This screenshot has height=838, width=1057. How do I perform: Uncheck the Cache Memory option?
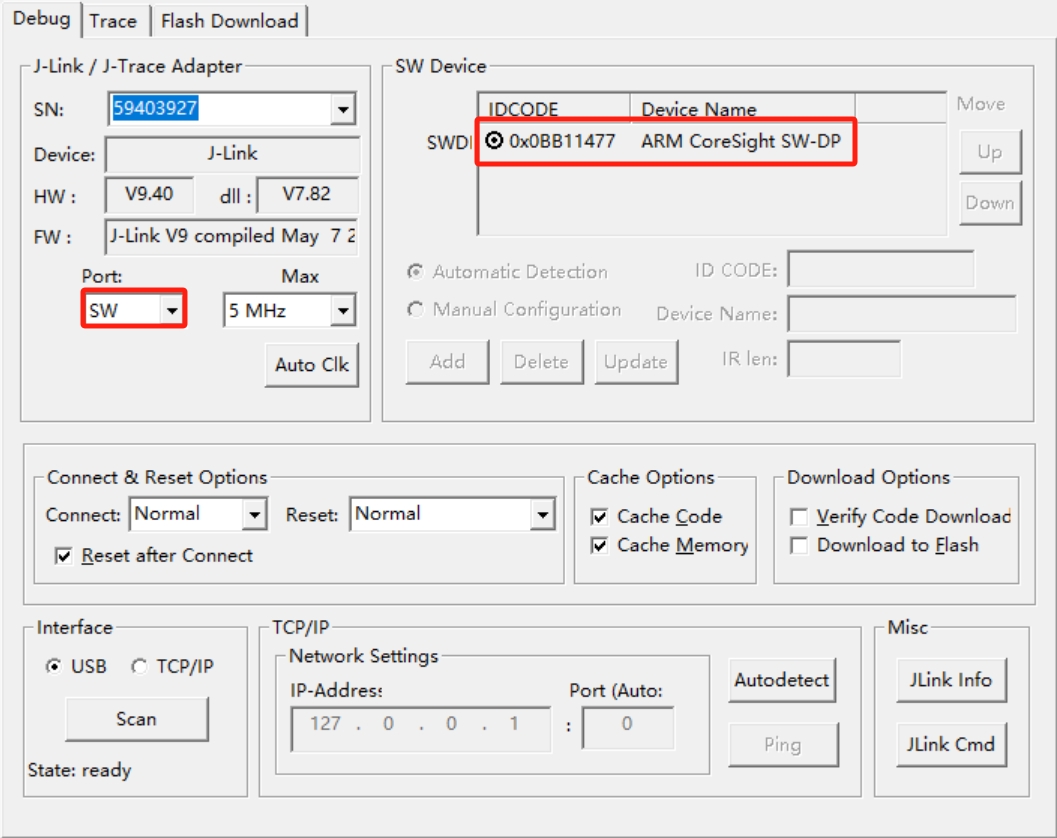[x=599, y=546]
